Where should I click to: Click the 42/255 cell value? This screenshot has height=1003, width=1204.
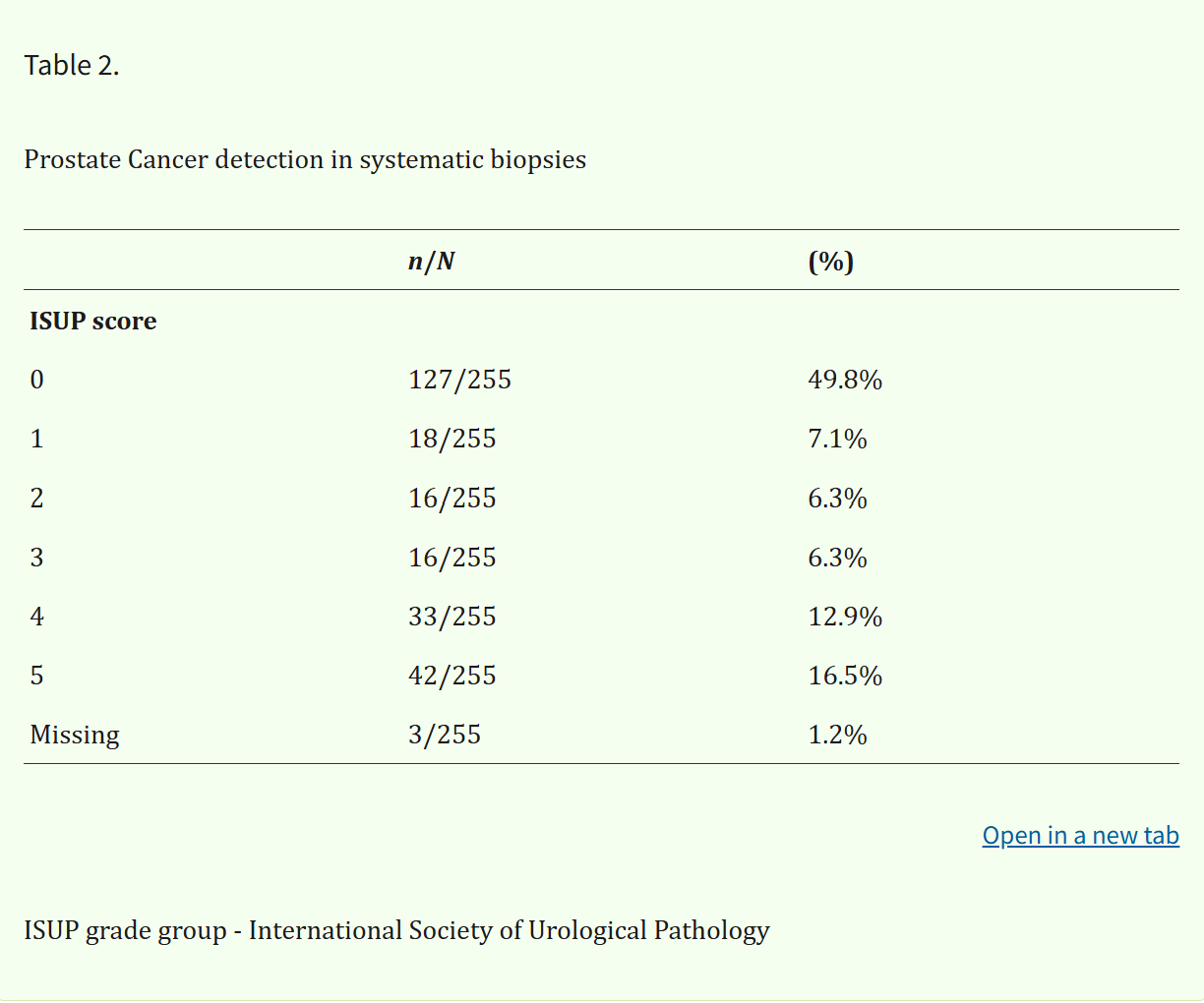coord(452,676)
